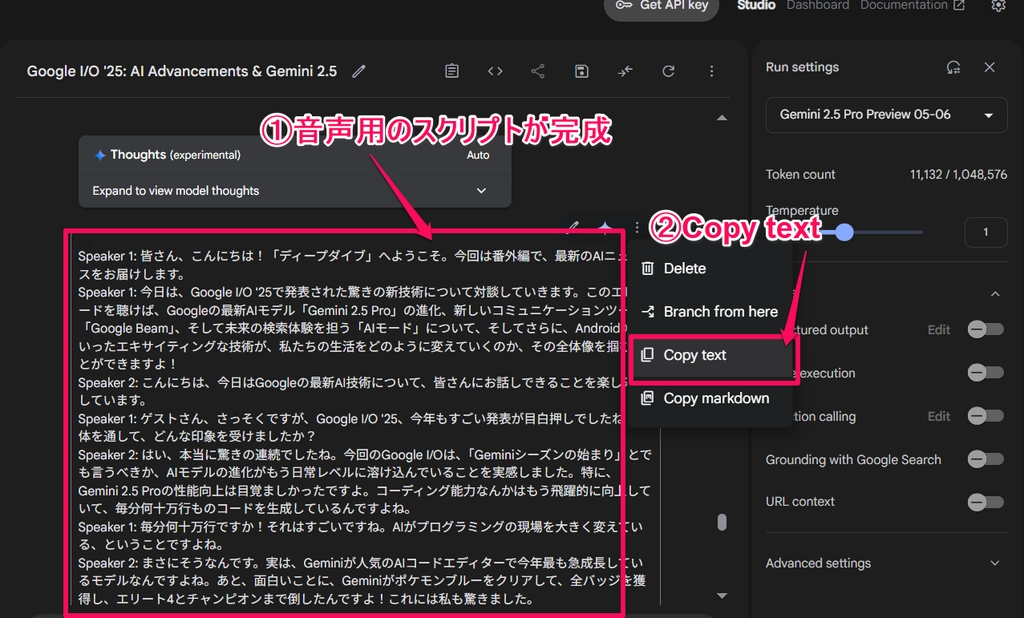Click the share prompt icon

[537, 71]
